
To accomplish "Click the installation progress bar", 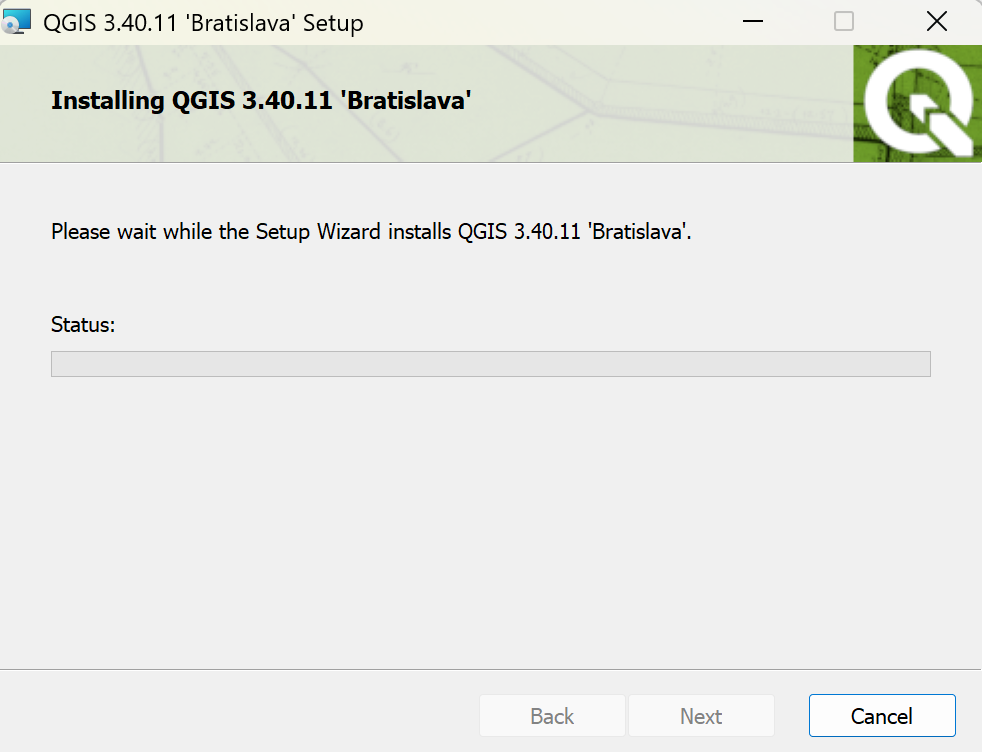I will [x=490, y=364].
